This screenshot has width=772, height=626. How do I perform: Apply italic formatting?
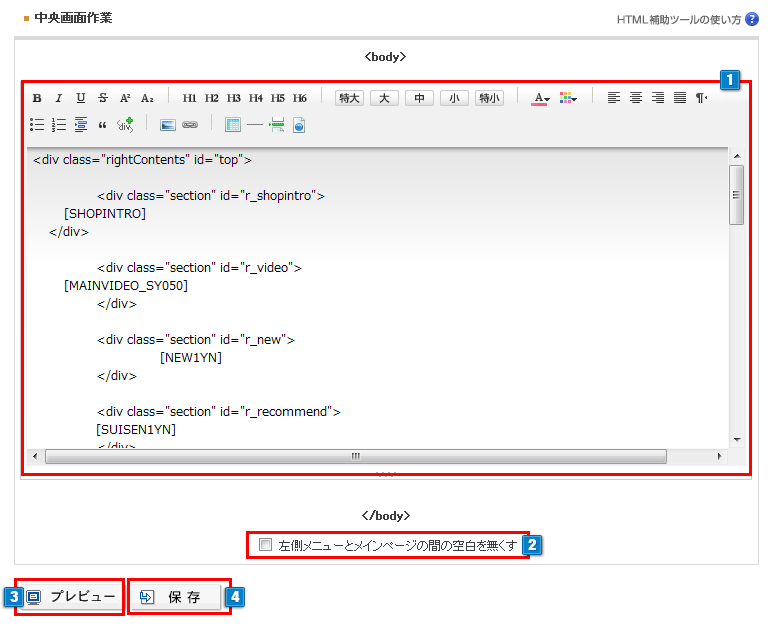pos(58,98)
